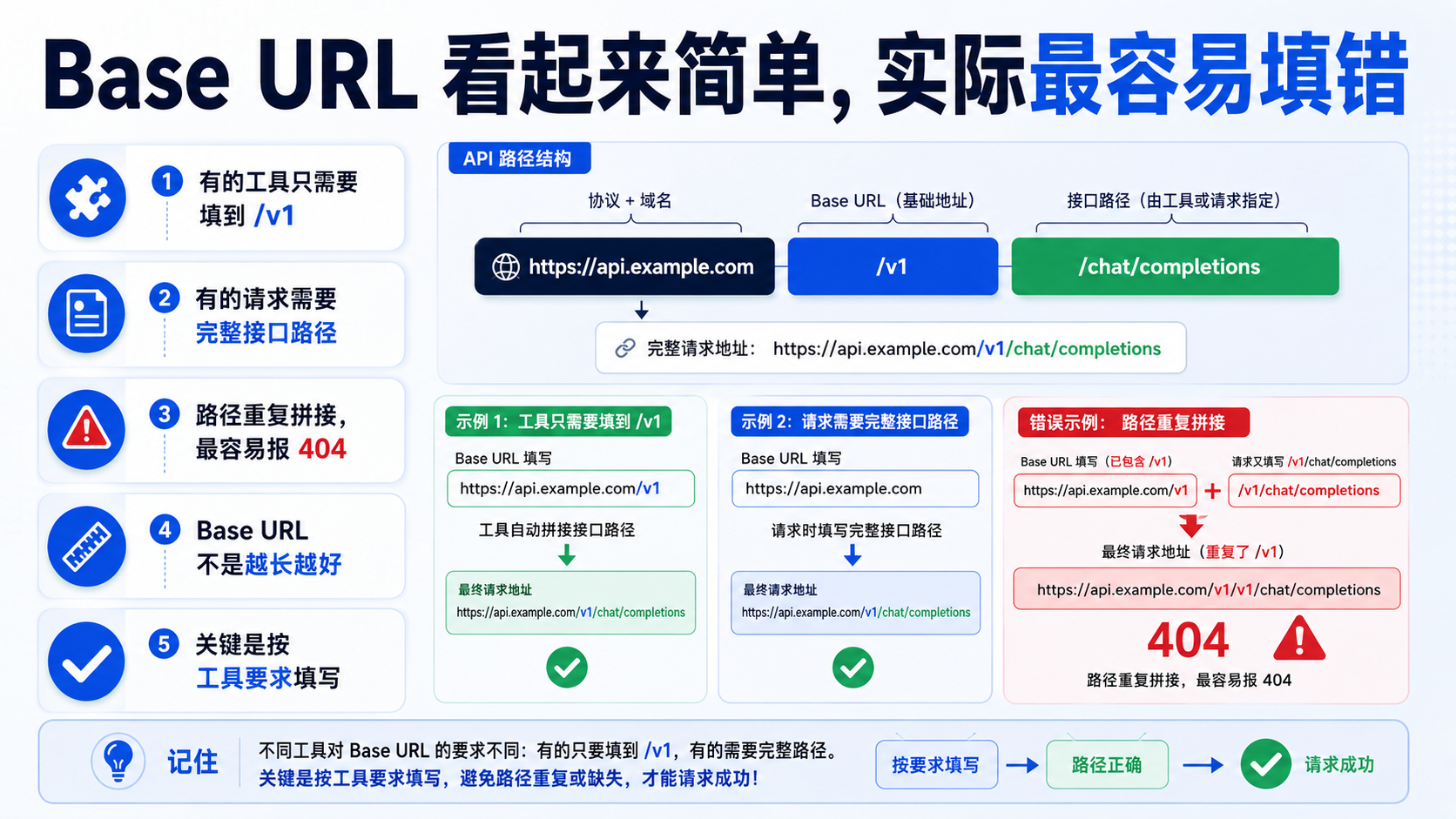The width and height of the screenshot is (1456, 819).
Task: Select the 示例 1: 工具只需要填到 /v1 label
Action: coord(558,421)
